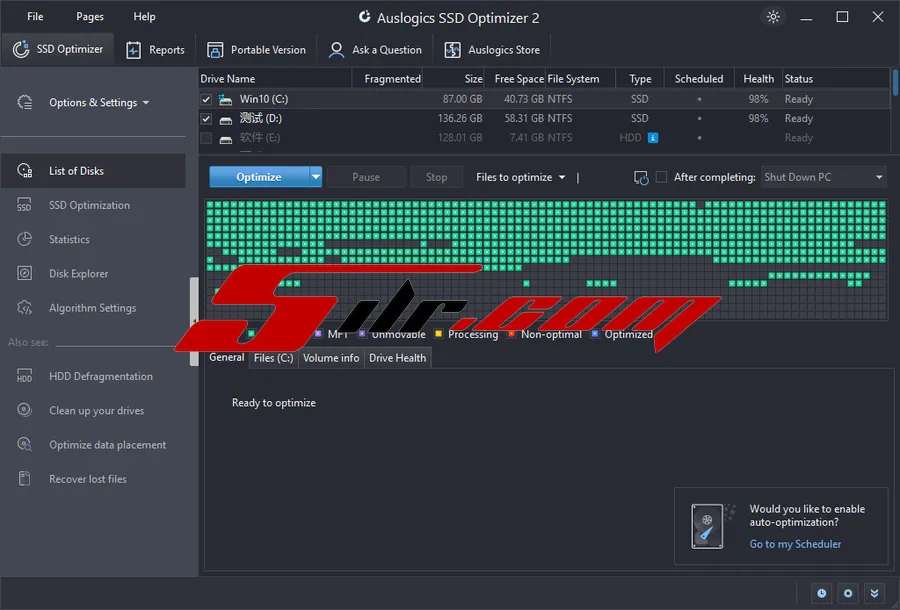Open the Help menu
The width and height of the screenshot is (900, 610).
coord(144,17)
